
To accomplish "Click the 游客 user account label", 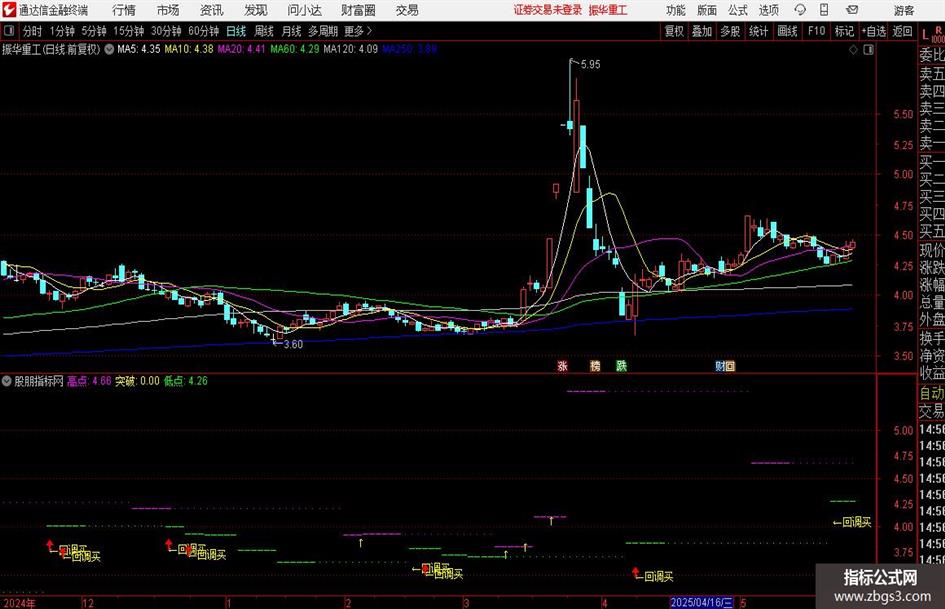I will click(903, 10).
